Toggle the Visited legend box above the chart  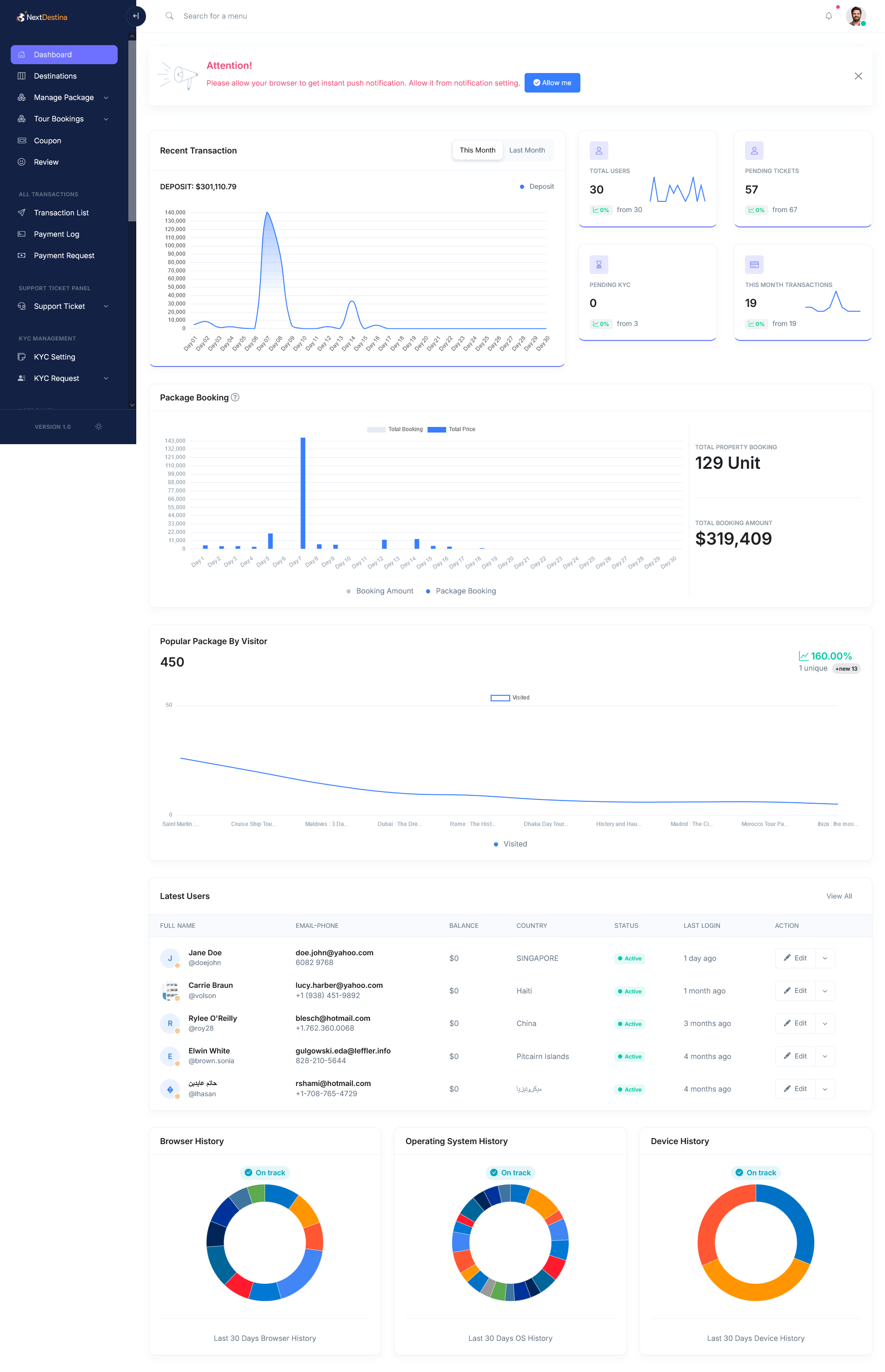[500, 698]
